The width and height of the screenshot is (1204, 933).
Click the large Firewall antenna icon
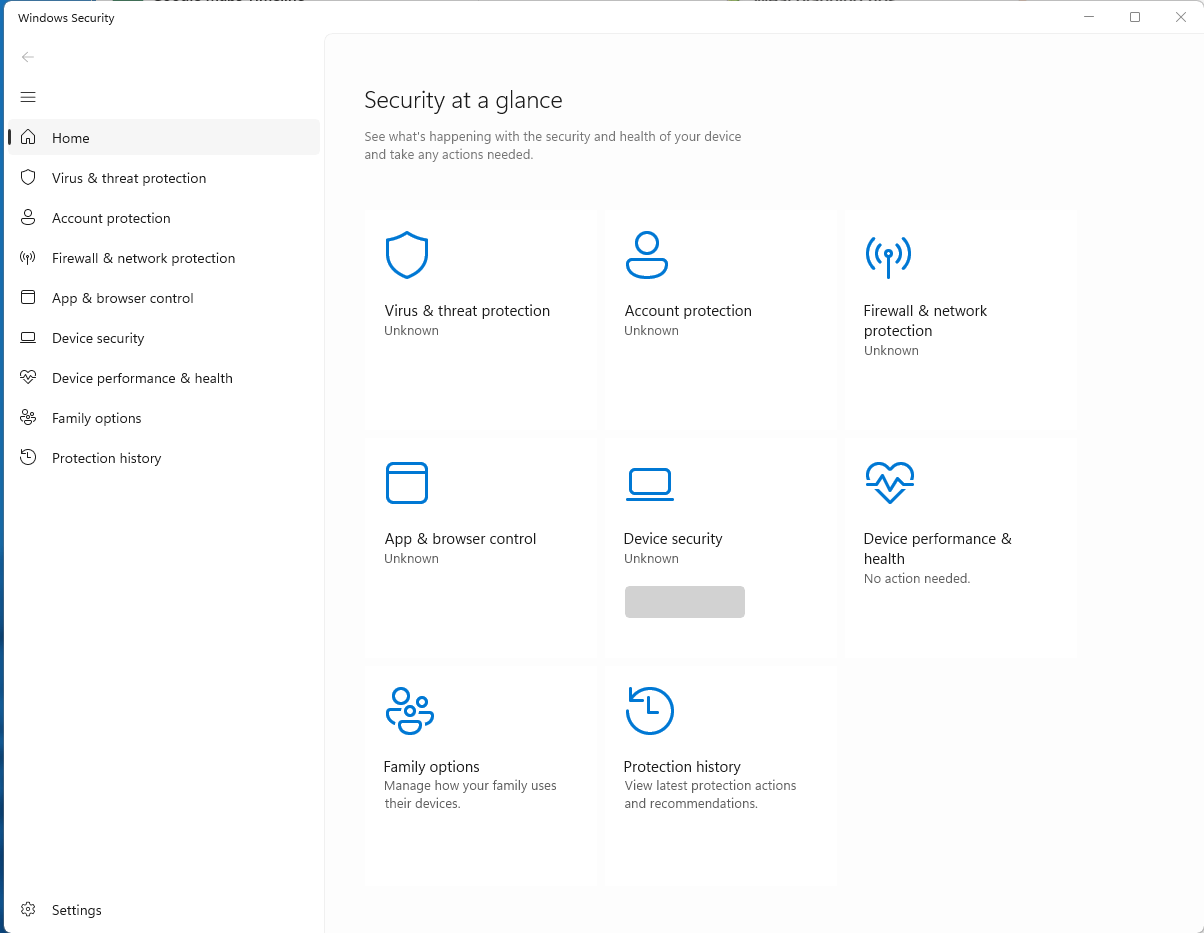[x=888, y=257]
